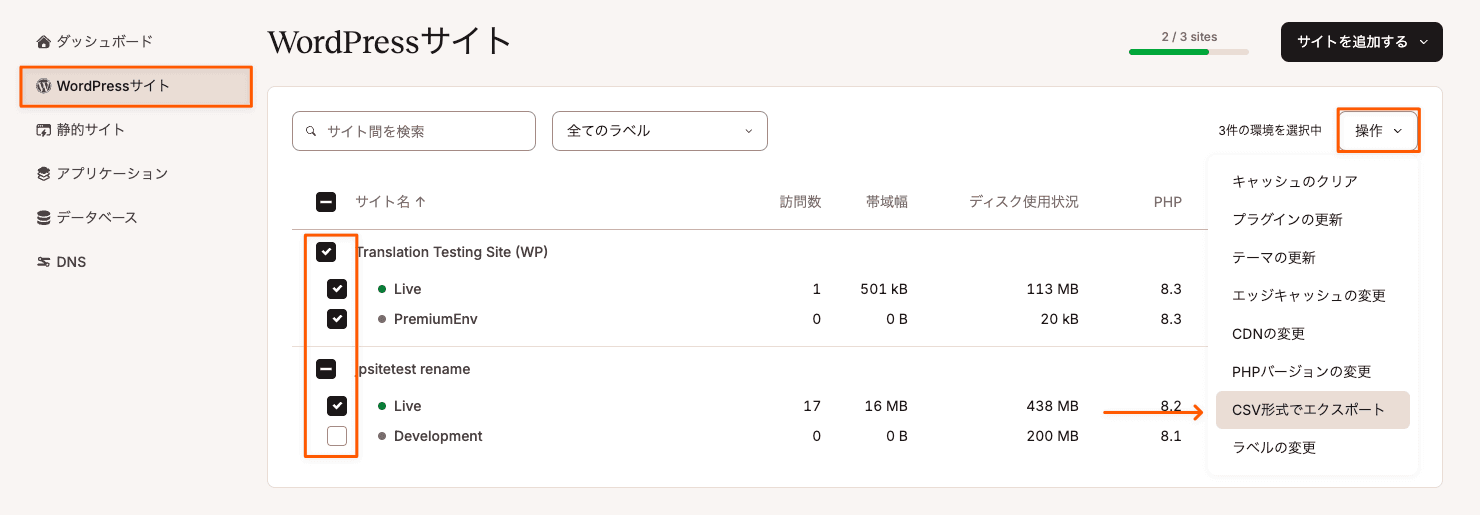Open the PremiumEnv environment
The image size is (1480, 515).
click(x=436, y=319)
